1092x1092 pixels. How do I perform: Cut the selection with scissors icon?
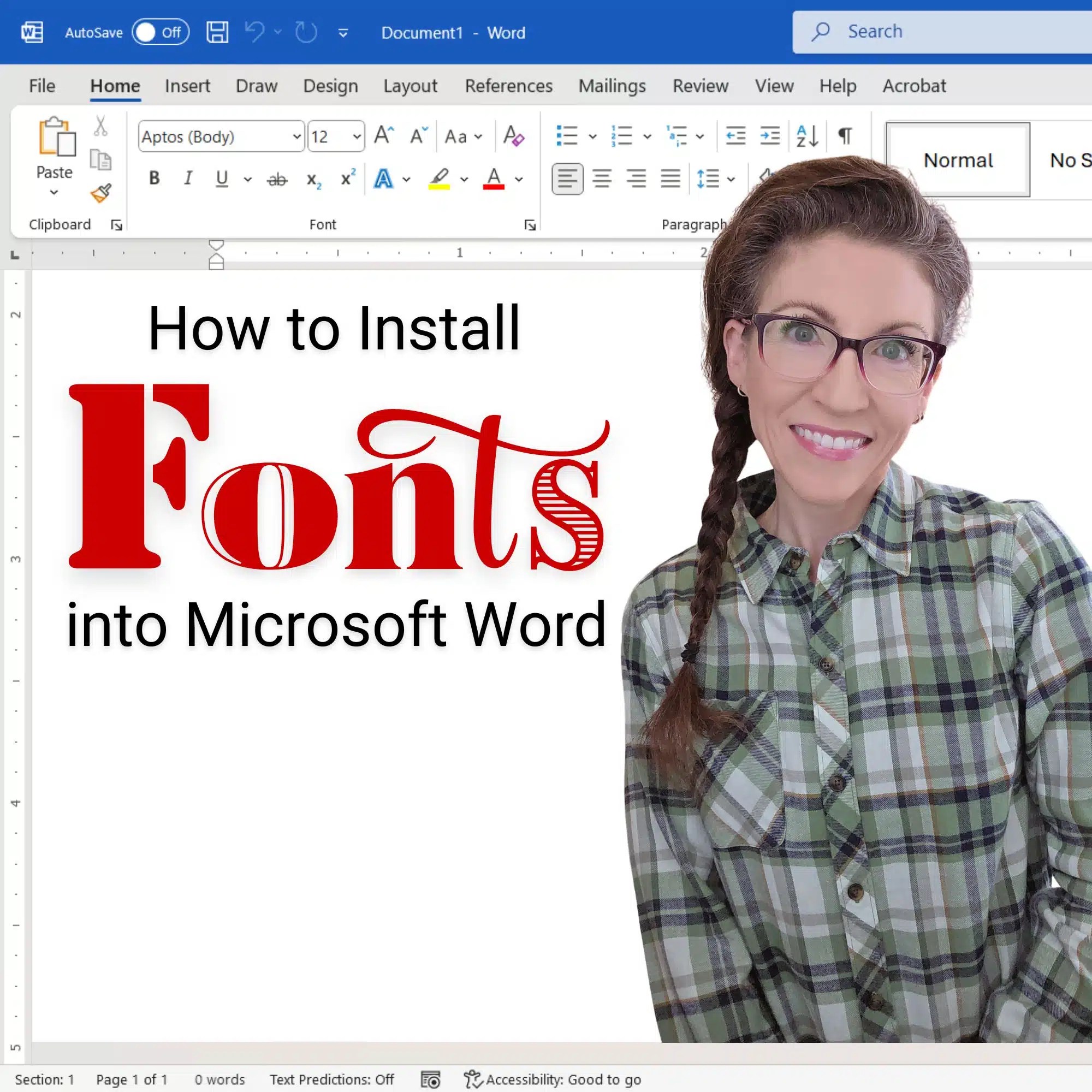click(x=100, y=126)
